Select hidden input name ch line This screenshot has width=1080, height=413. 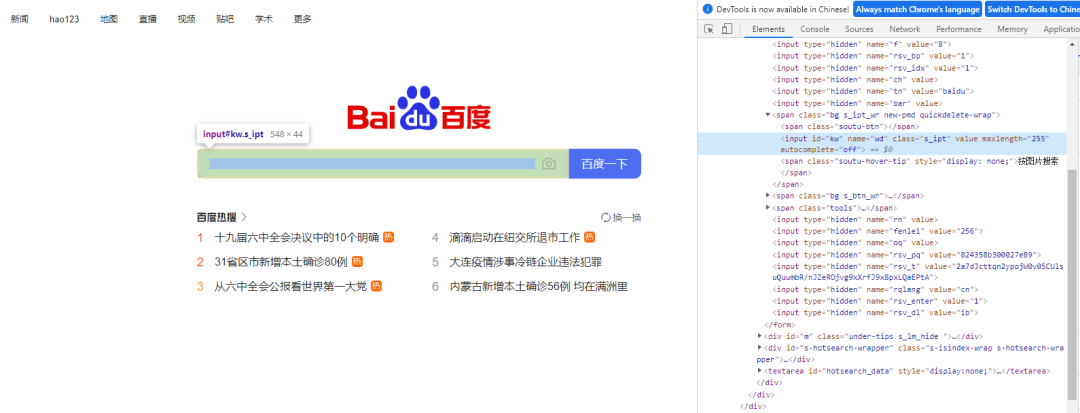(x=854, y=79)
